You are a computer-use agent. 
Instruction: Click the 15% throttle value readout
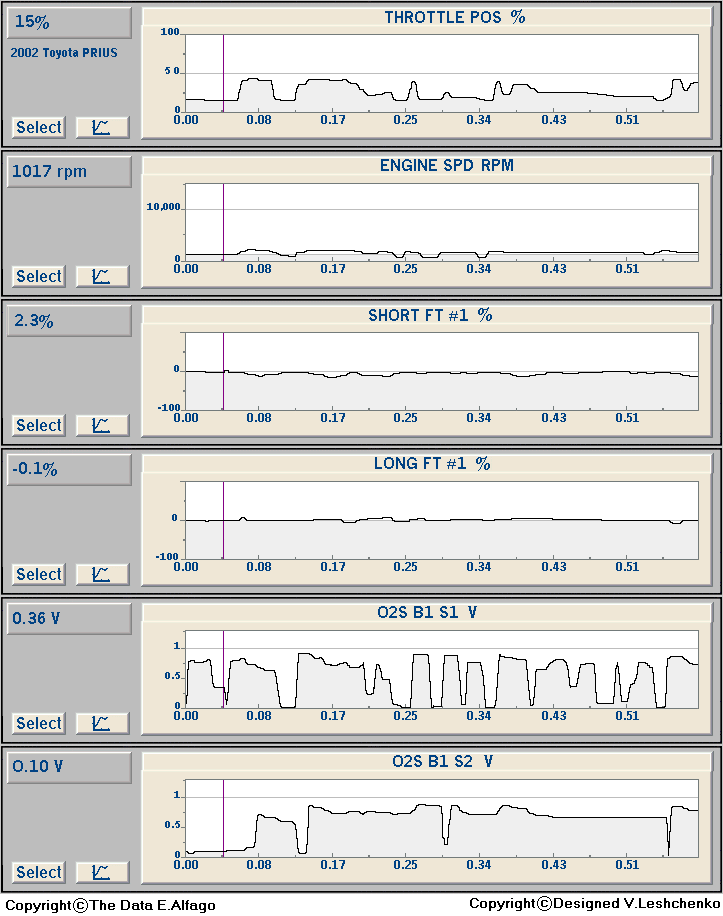[69, 22]
